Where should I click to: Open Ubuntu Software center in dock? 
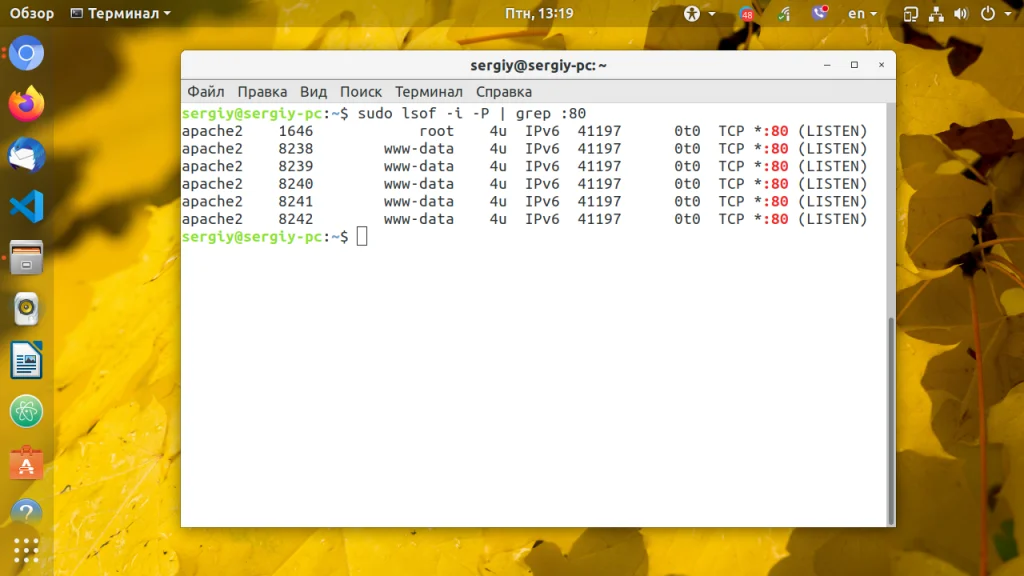click(26, 462)
